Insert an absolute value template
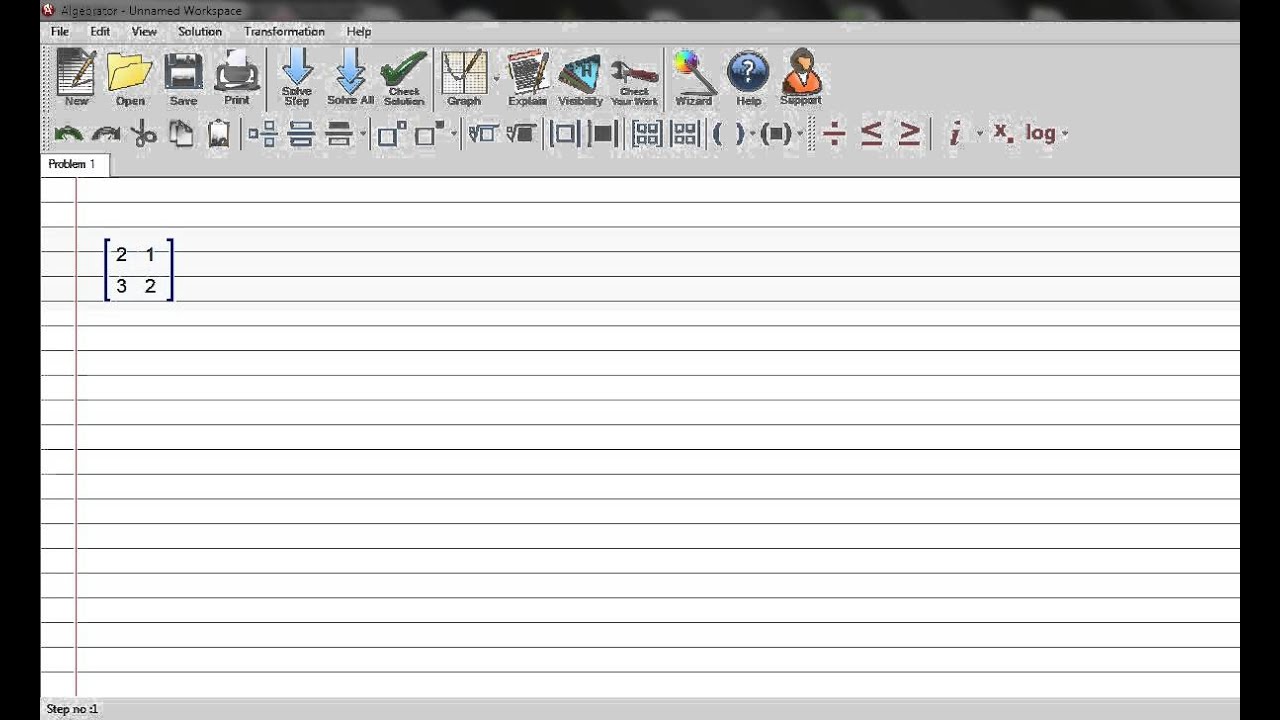The width and height of the screenshot is (1280, 720). 565,133
